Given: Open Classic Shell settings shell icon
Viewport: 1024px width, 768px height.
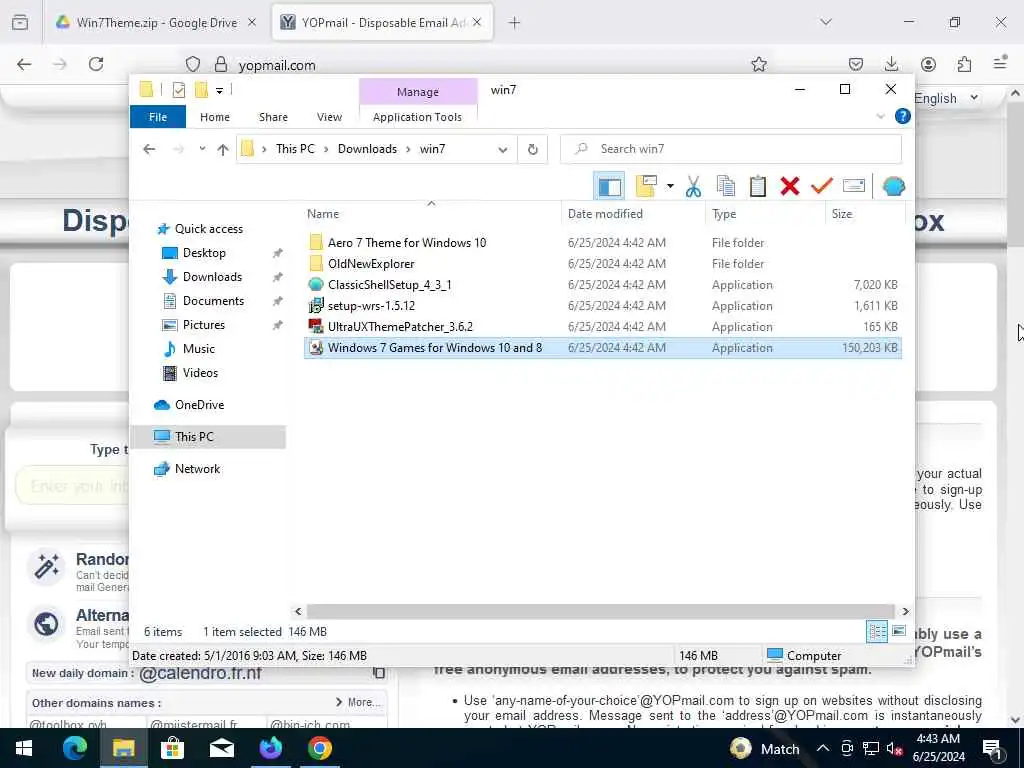Looking at the screenshot, I should coord(893,187).
